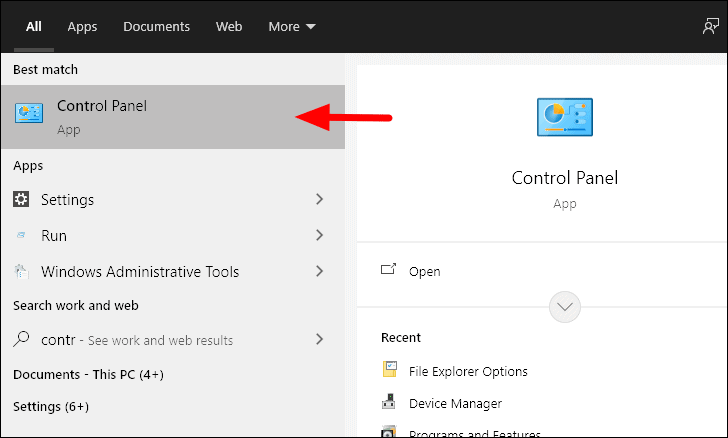This screenshot has width=728, height=438.
Task: Open the recent File Explorer Options item
Action: (x=468, y=372)
